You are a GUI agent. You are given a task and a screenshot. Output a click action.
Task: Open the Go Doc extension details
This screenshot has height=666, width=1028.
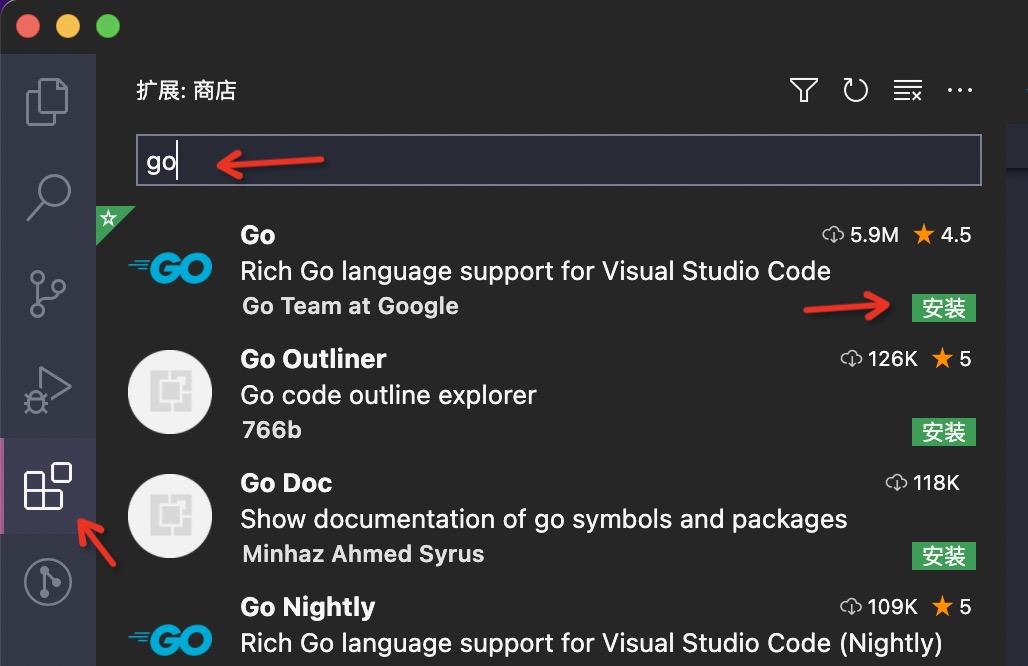click(x=286, y=483)
